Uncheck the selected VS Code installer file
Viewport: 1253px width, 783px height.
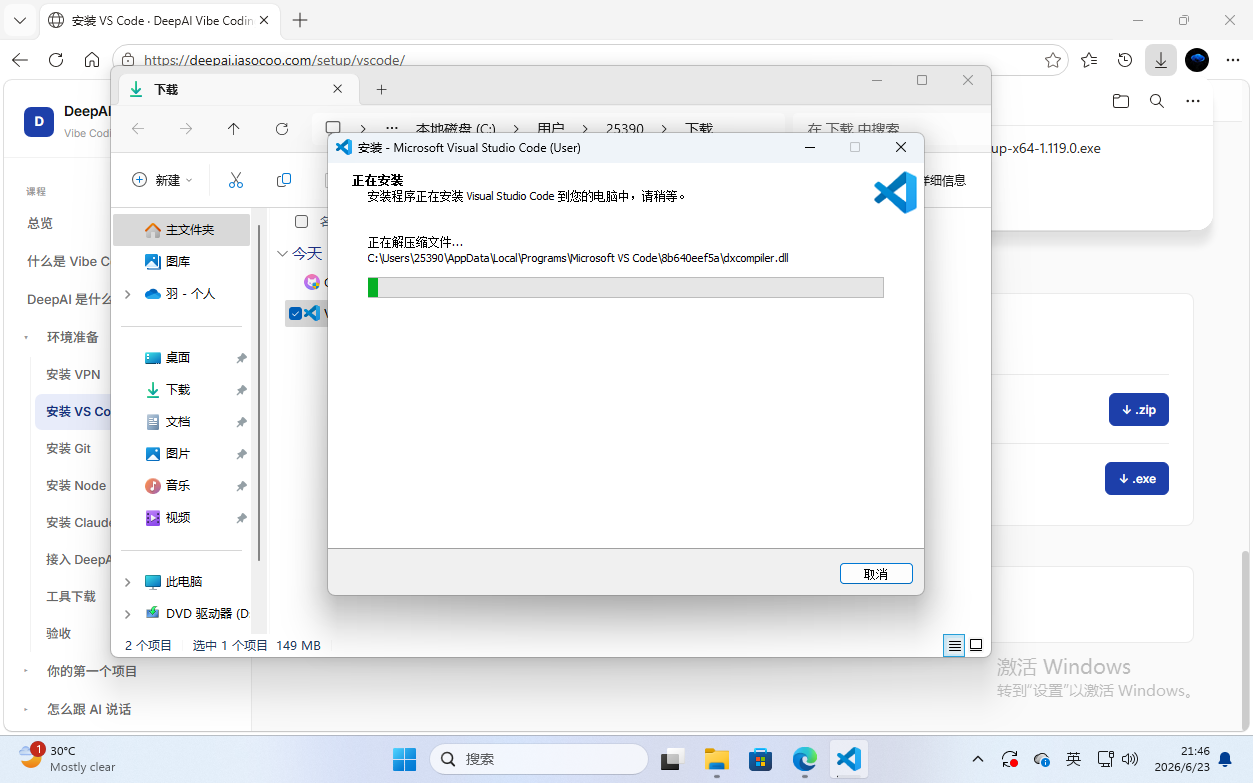(295, 313)
